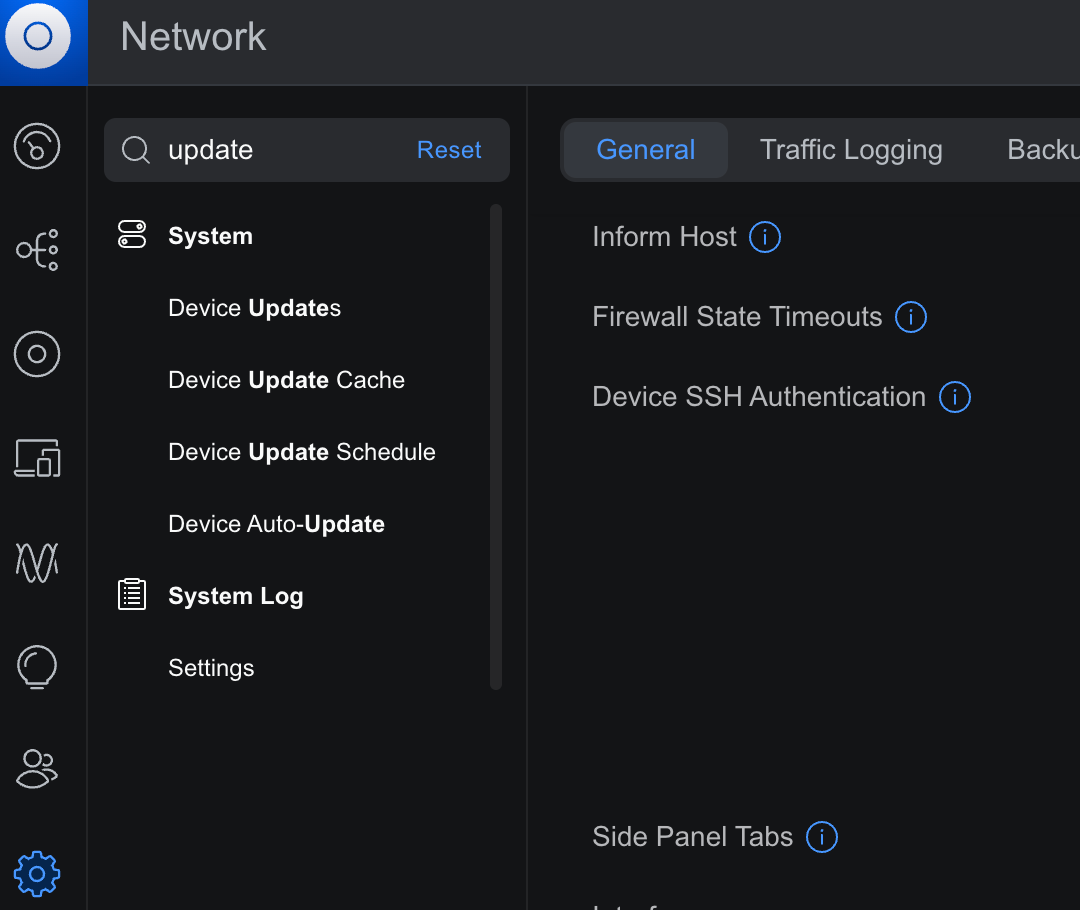Show info for Inform Host
The image size is (1080, 910).
click(x=765, y=237)
